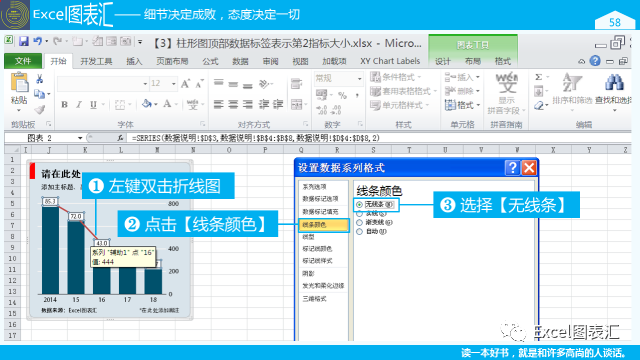Select the 渐变线 radio option
This screenshot has height=360, width=640.
[359, 222]
